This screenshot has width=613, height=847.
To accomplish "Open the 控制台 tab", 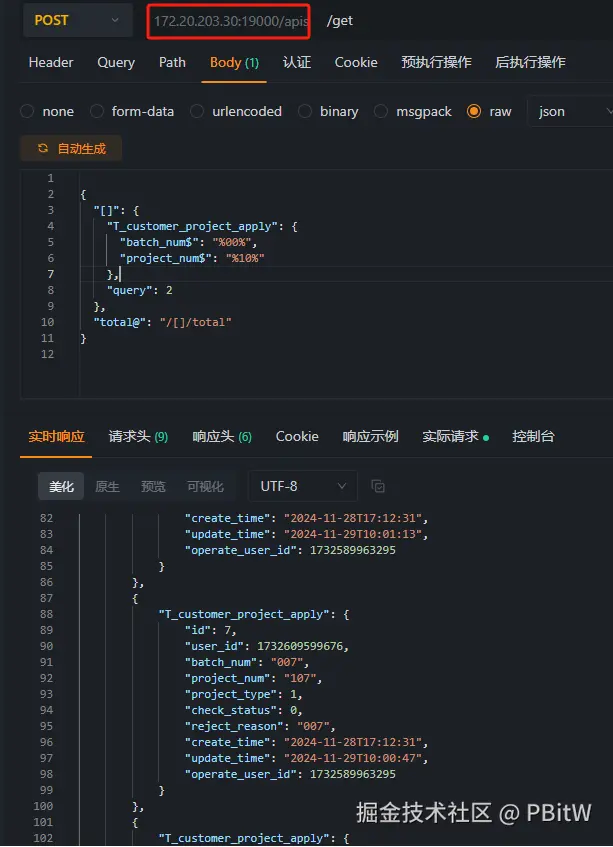I will pyautogui.click(x=533, y=436).
